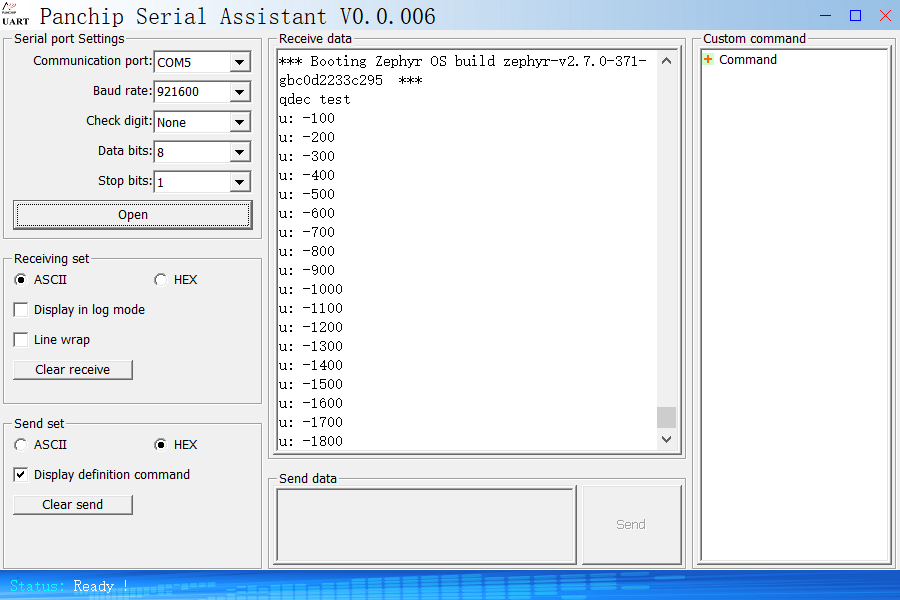Click the 'u: -100' line in receive data
The height and width of the screenshot is (600, 900).
(307, 118)
